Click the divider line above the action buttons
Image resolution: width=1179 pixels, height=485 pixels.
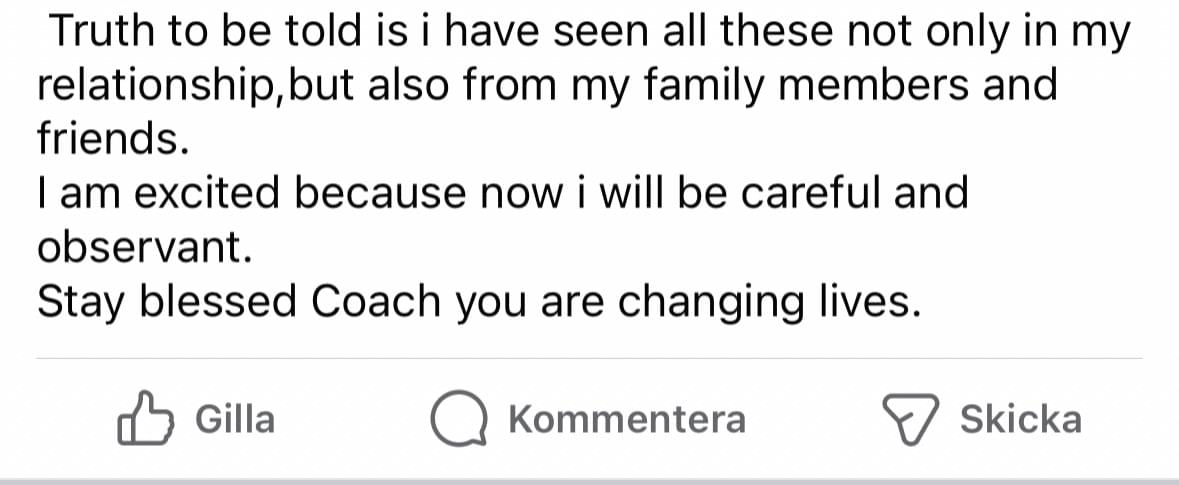(x=589, y=357)
